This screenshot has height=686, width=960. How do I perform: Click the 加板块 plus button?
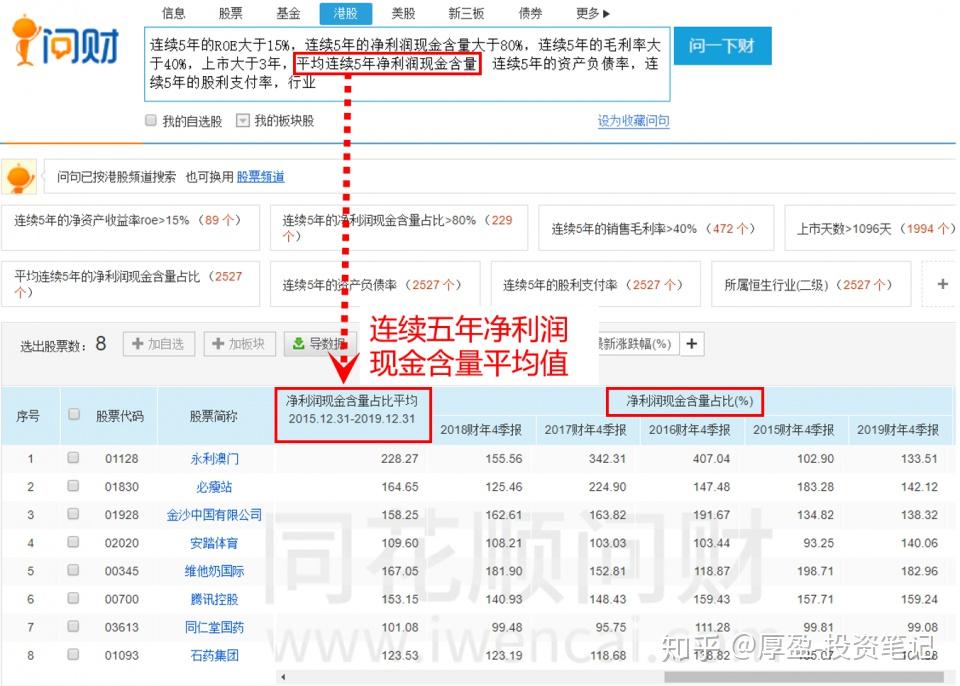239,344
